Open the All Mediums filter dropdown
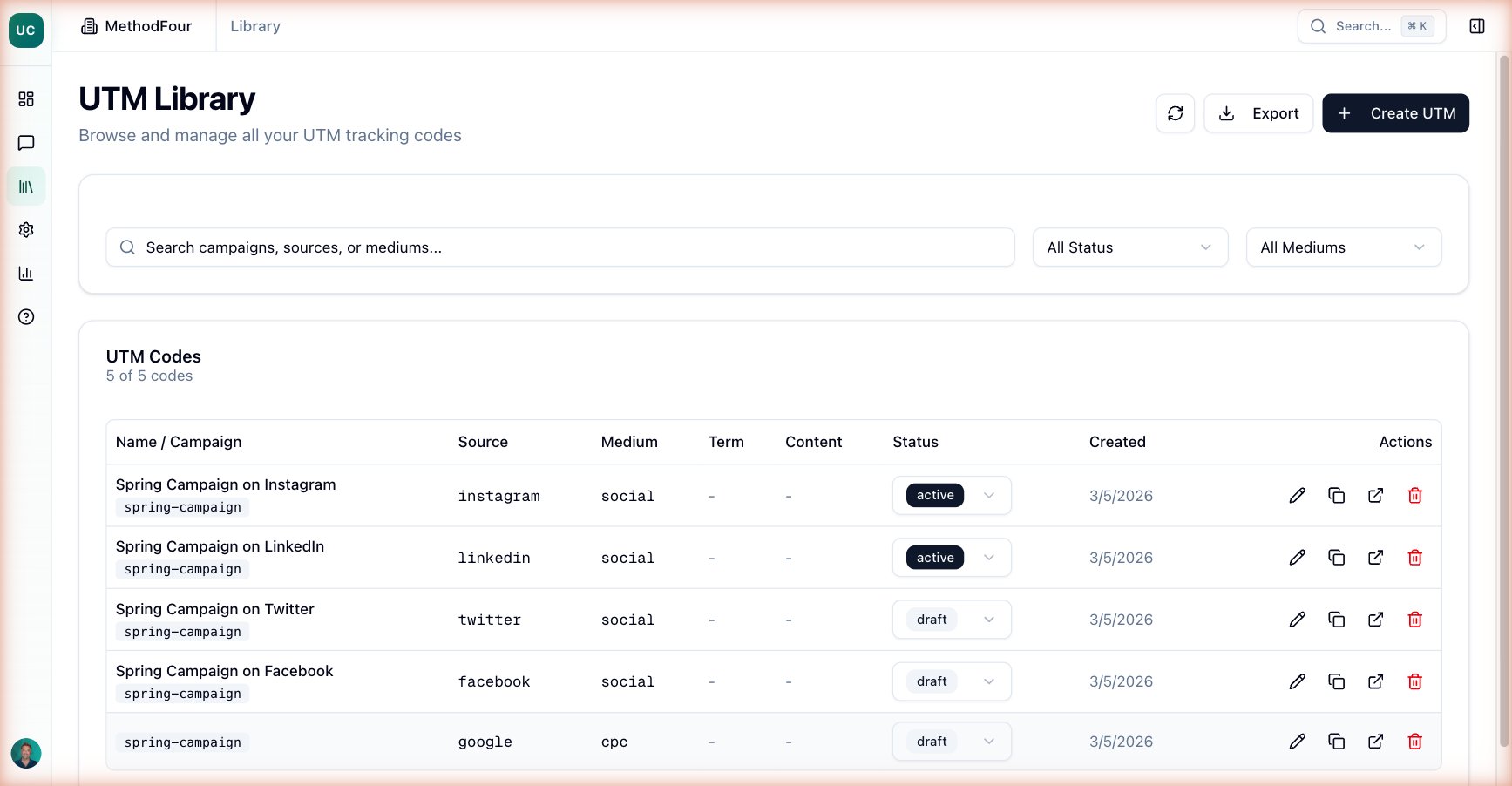 click(1343, 247)
